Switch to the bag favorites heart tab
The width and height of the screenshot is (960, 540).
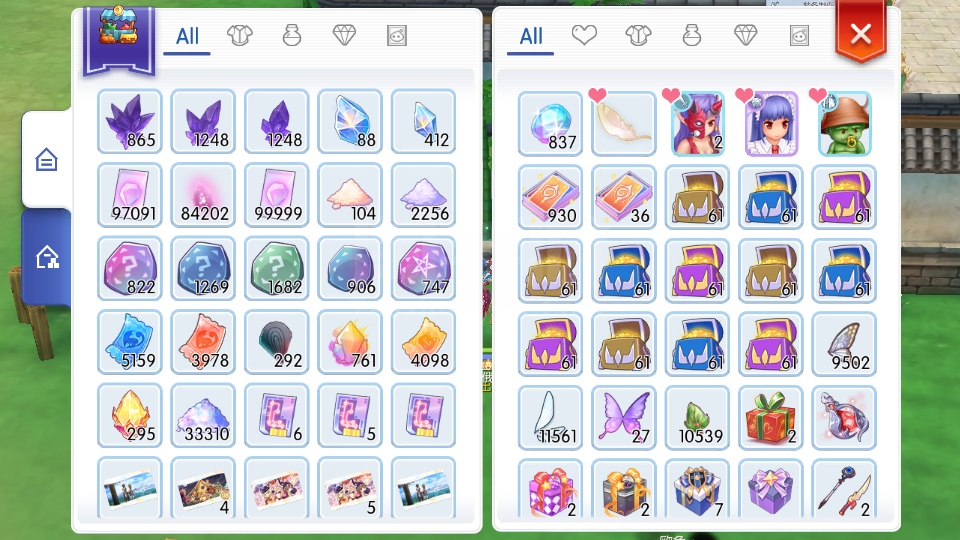click(x=584, y=36)
